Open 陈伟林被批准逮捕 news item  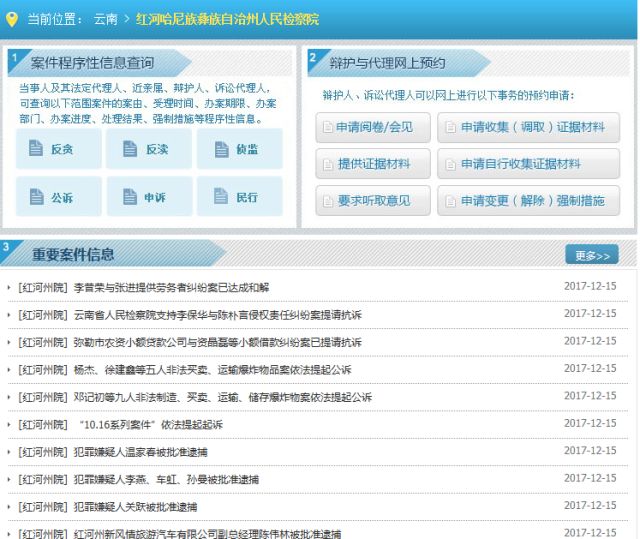pos(207,534)
